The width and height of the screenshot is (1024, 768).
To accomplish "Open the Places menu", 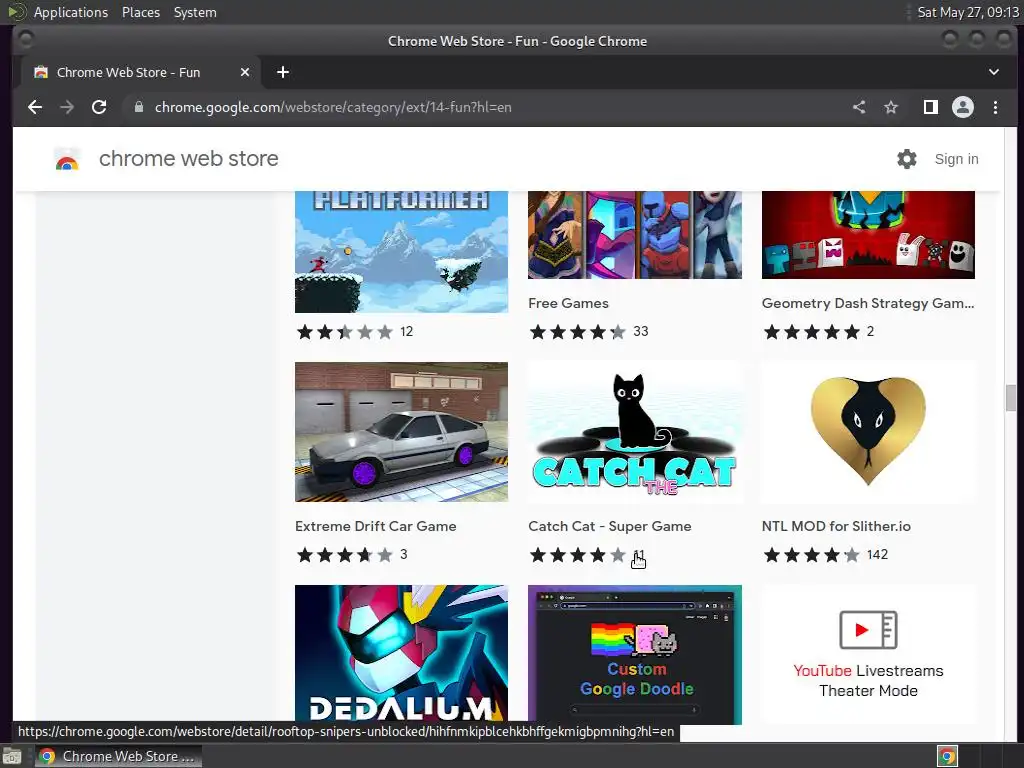I will 141,12.
